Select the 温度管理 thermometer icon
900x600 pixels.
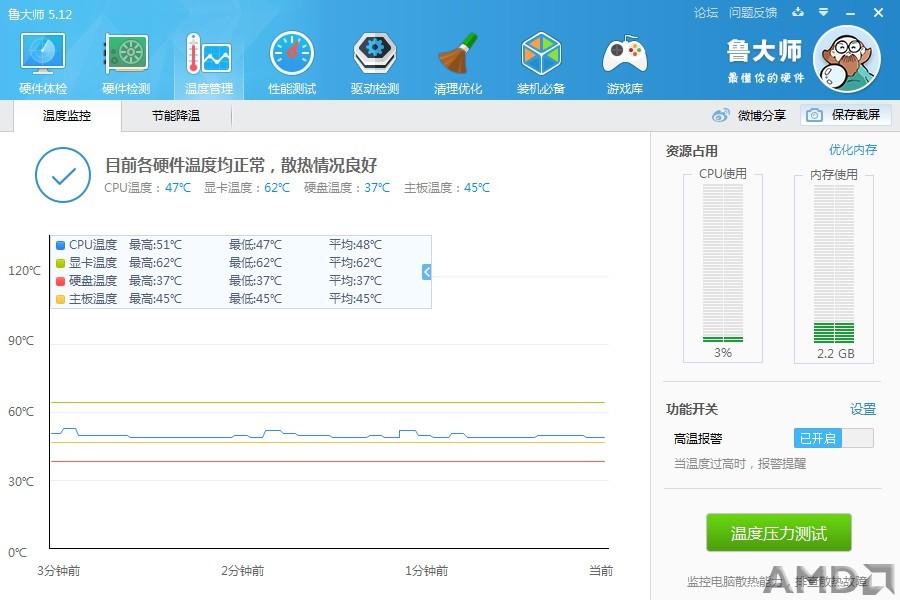[209, 55]
